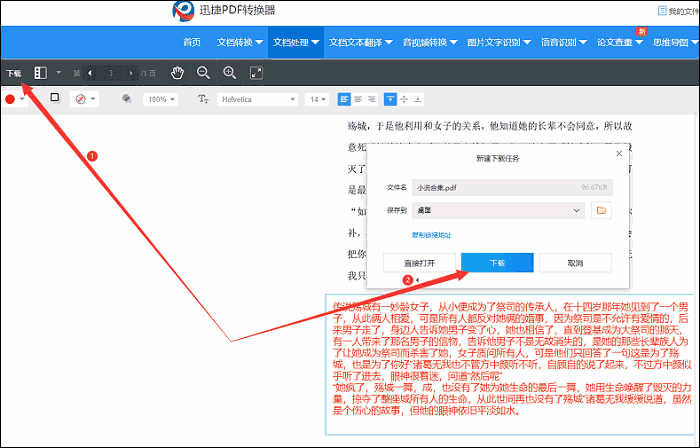
Task: Click the zoom in magnifier icon
Action: coord(230,73)
